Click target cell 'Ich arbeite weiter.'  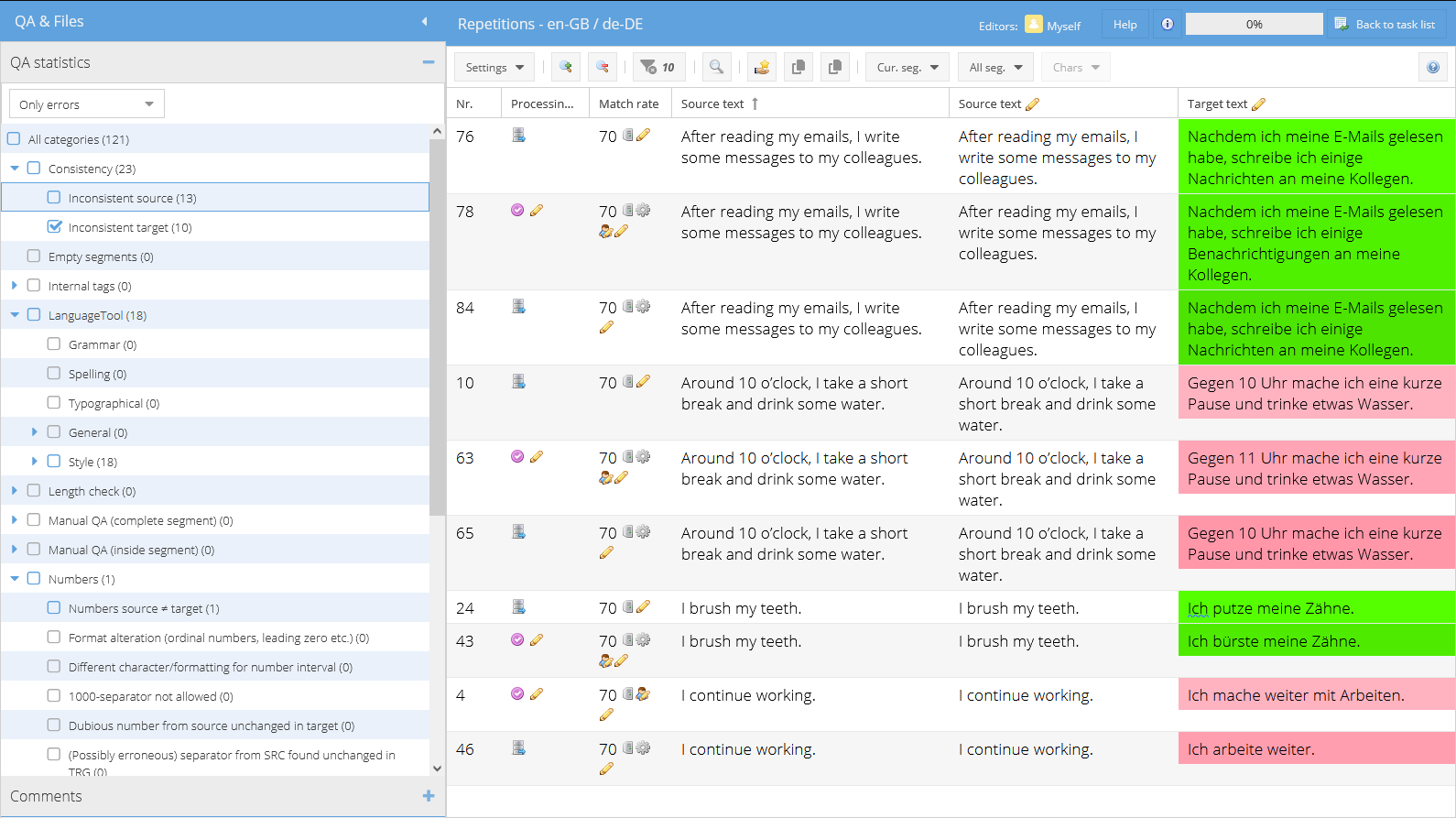tap(1317, 748)
